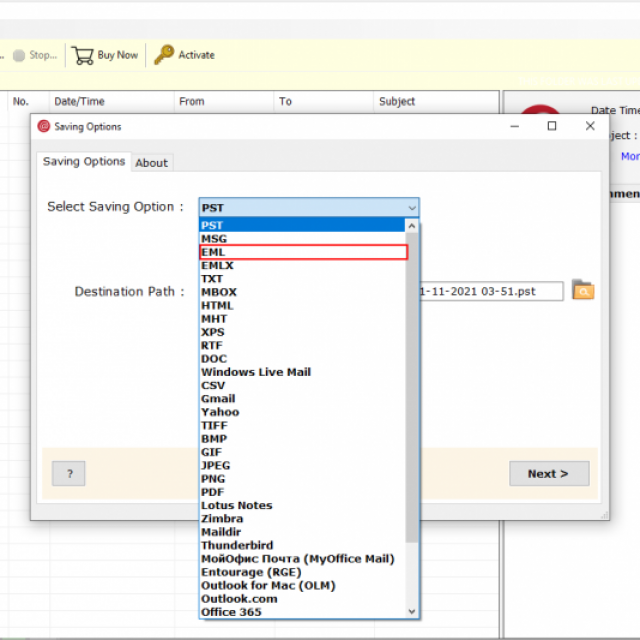Click the Buy Now label in toolbar
Image resolution: width=640 pixels, height=640 pixels.
118,55
